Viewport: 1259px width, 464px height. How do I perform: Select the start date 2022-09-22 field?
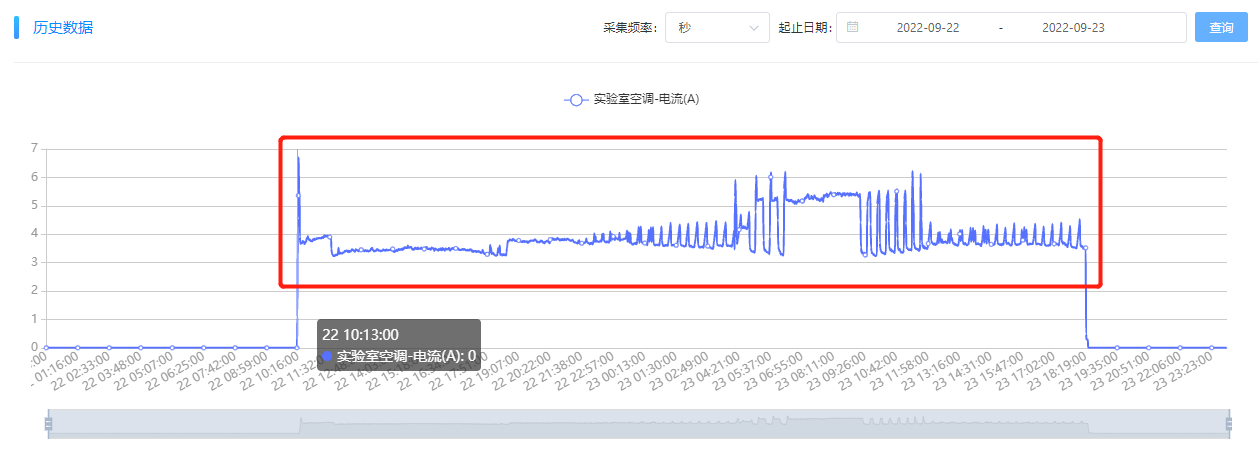tap(930, 28)
